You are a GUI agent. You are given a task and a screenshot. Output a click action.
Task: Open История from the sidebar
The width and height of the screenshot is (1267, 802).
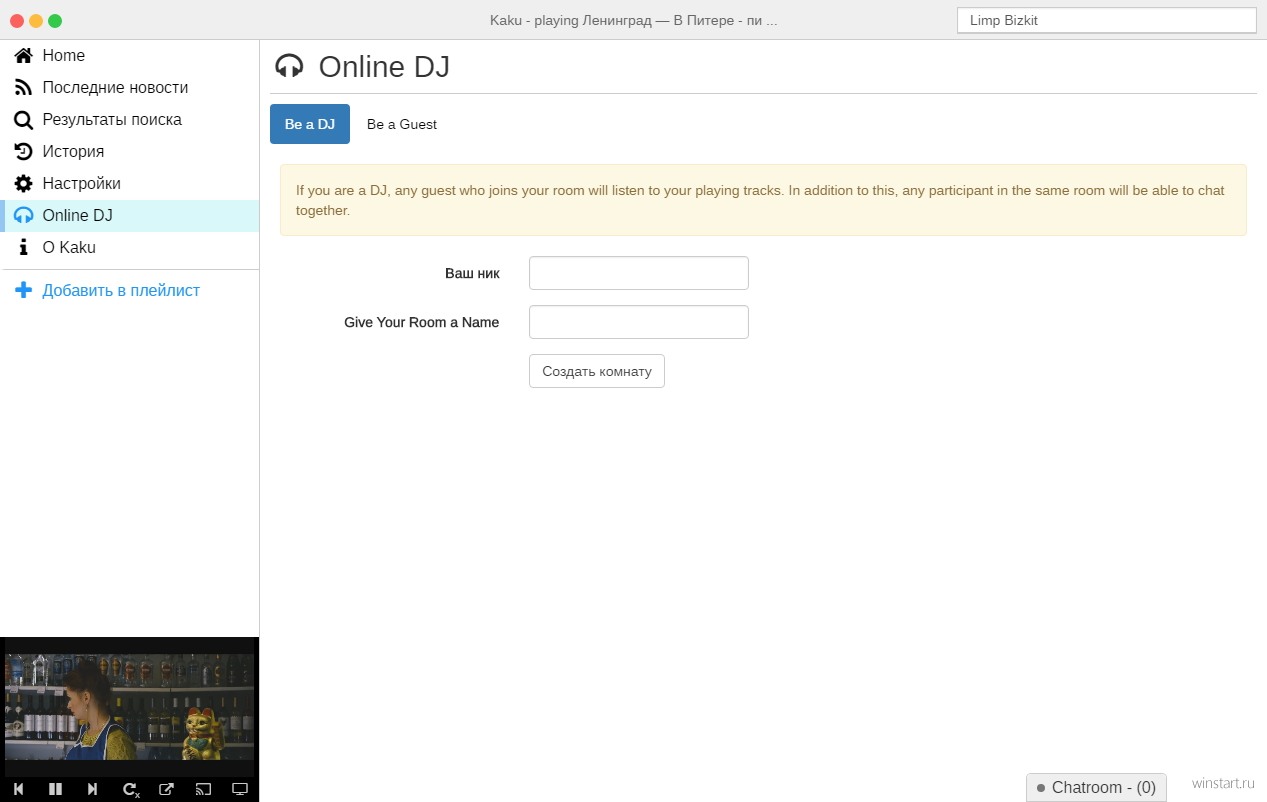(x=72, y=152)
